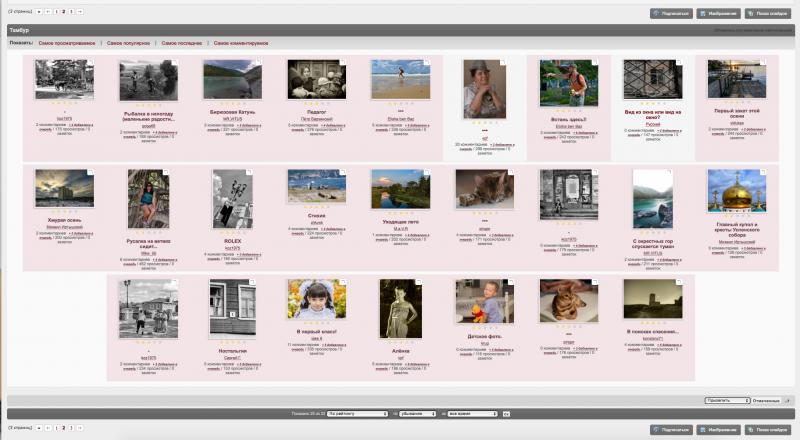Image resolution: width=800 pixels, height=440 pixels.
Task: Click the OK button after 'все время' dropdown
Action: click(x=506, y=414)
